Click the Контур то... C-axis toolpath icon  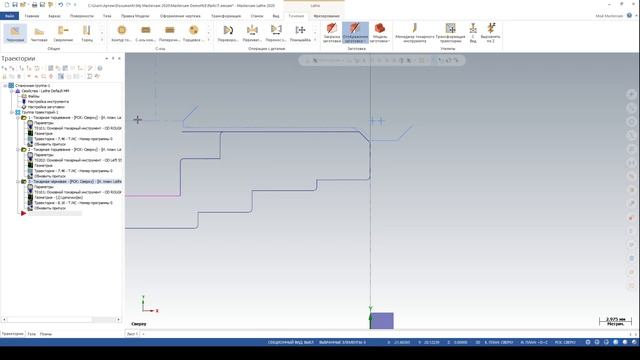[122, 33]
